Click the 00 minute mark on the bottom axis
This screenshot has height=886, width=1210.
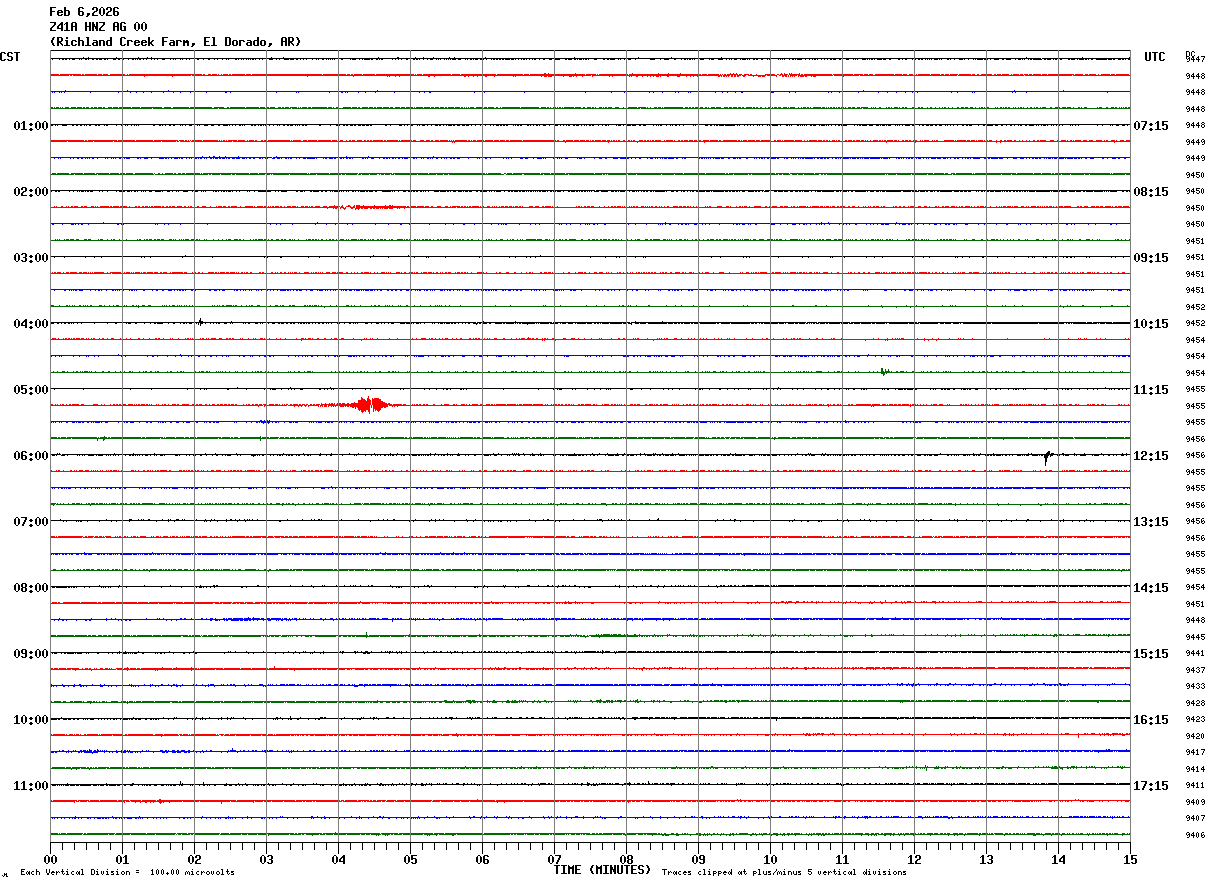(51, 860)
